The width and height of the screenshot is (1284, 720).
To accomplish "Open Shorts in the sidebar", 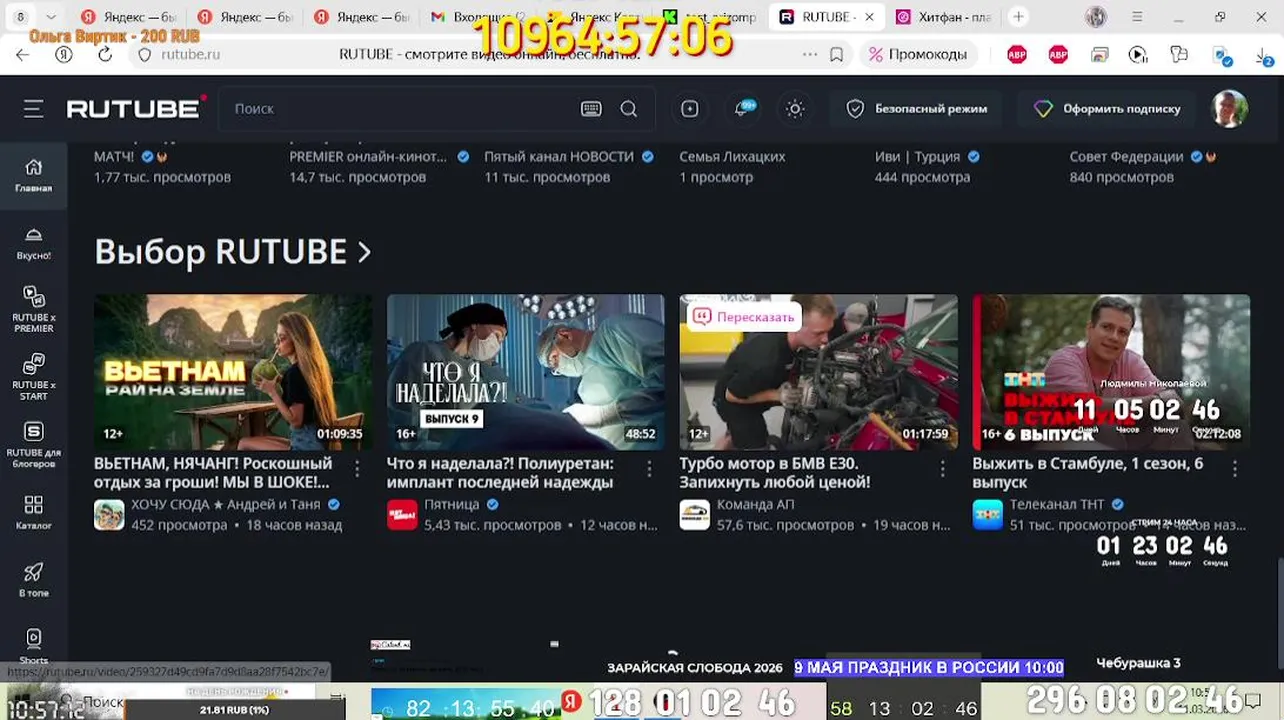I will pos(34,646).
